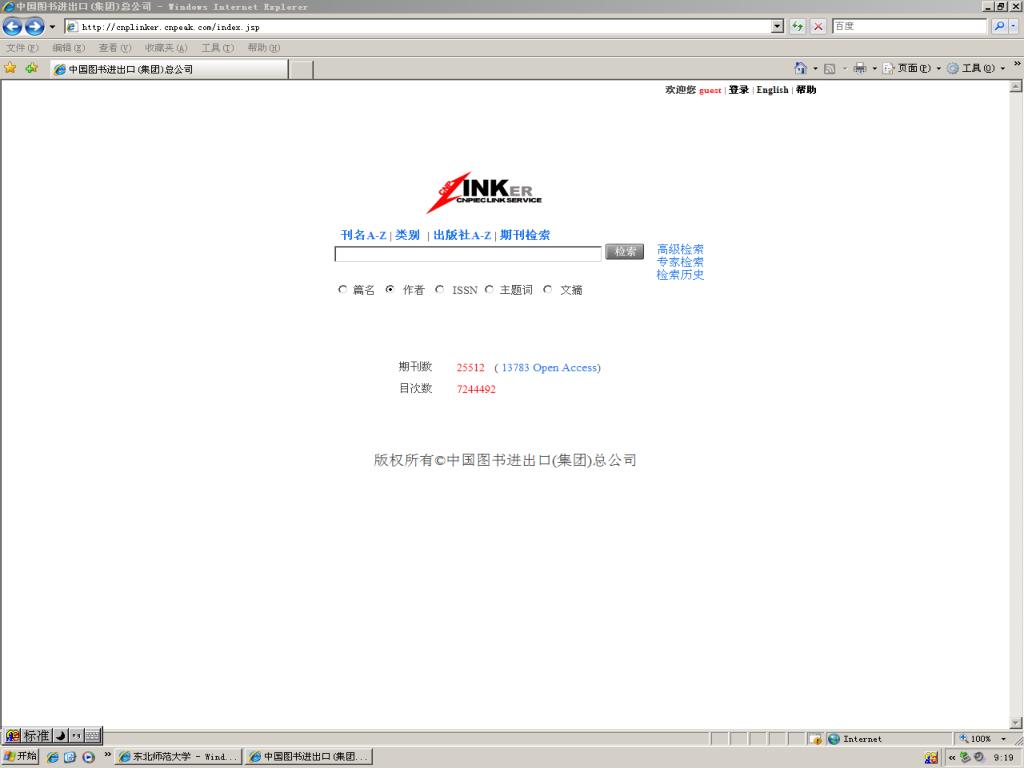The height and width of the screenshot is (768, 1024).
Task: Select the 文摘 radio button
Action: pos(547,289)
